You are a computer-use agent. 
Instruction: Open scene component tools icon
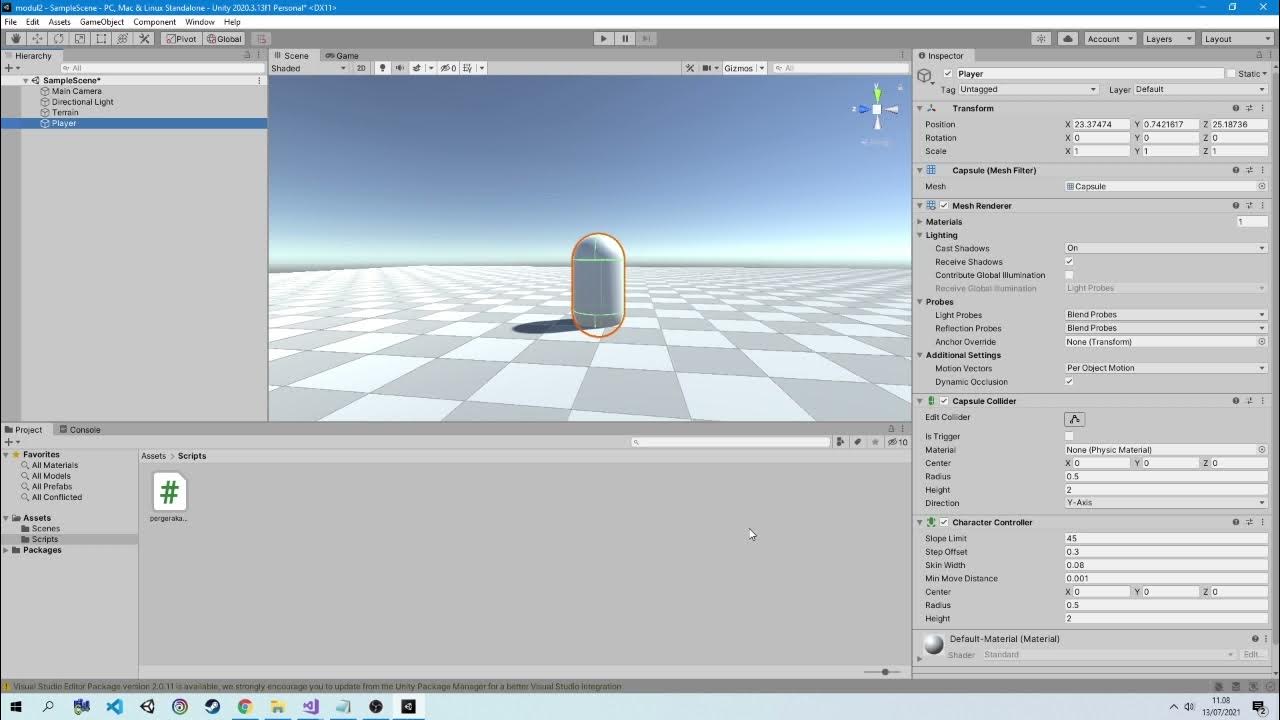pos(689,68)
